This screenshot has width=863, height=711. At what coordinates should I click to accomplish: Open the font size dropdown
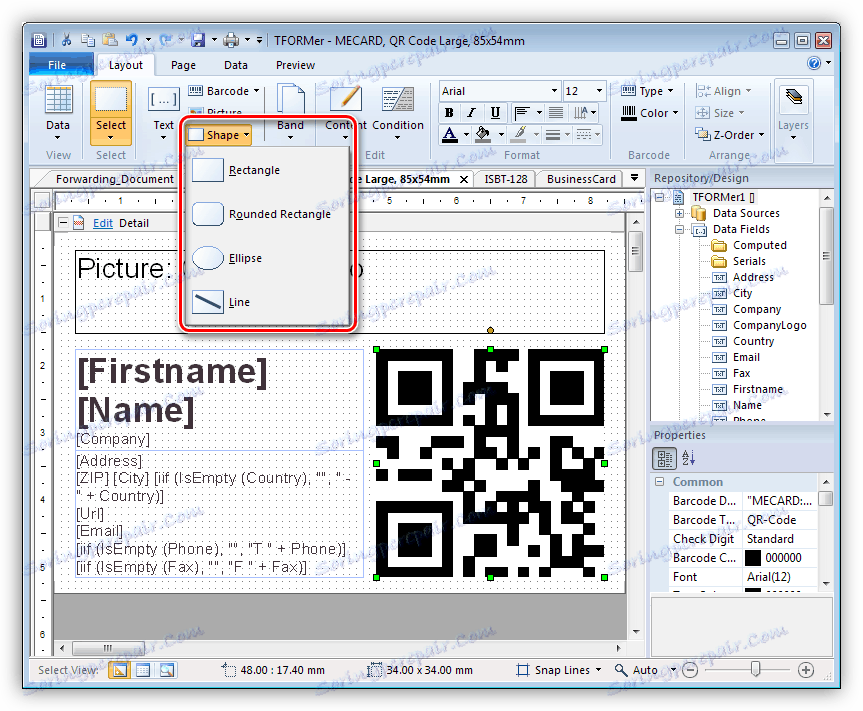click(x=598, y=91)
